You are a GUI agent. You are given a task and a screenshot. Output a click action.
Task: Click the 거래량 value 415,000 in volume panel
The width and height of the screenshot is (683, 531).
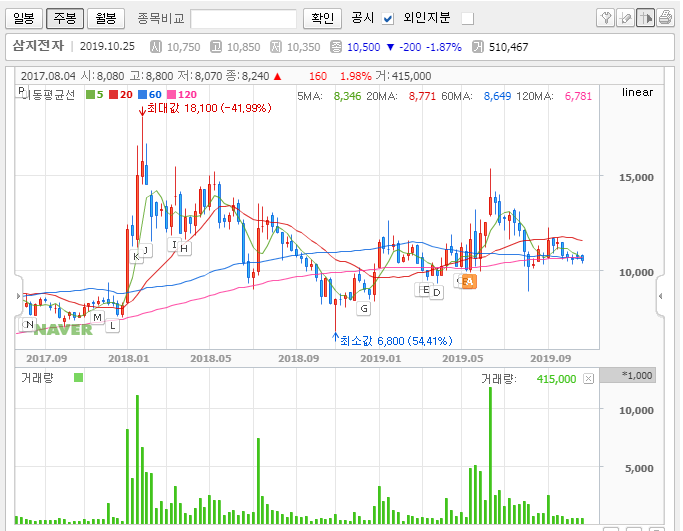pos(556,379)
